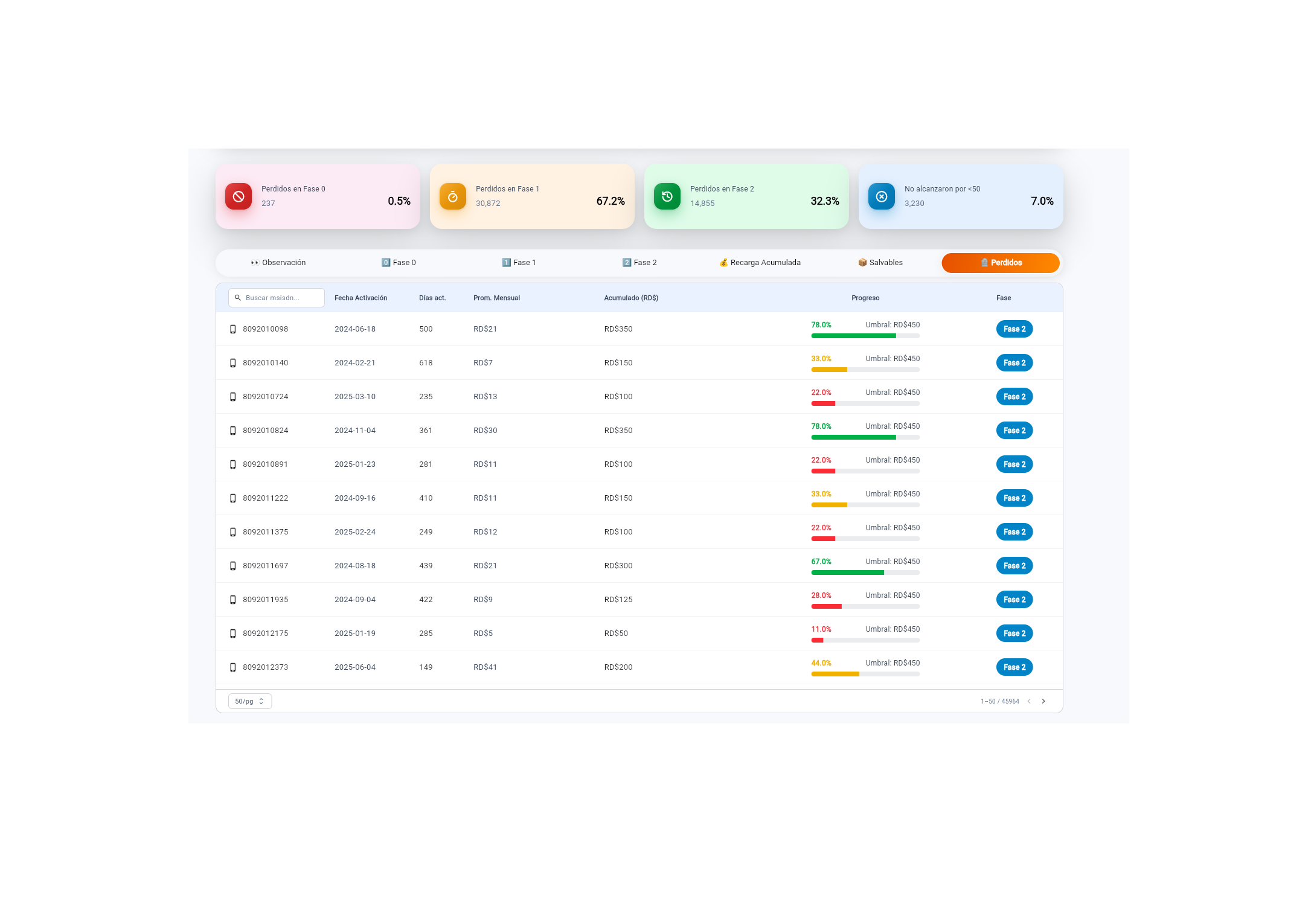Click the phone icon beside 8092011697
The width and height of the screenshot is (1314, 924).
(233, 566)
